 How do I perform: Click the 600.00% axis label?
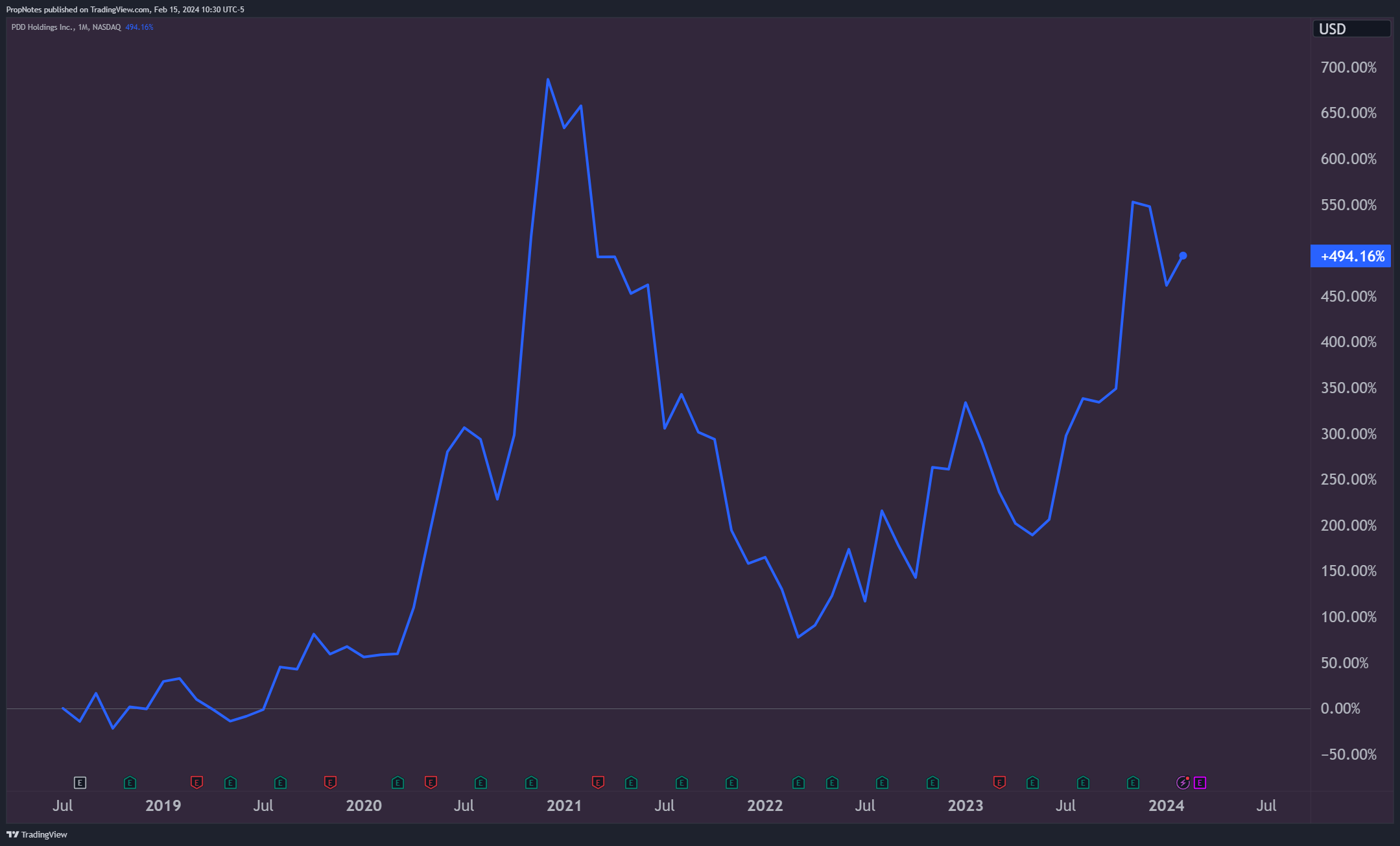[x=1348, y=159]
